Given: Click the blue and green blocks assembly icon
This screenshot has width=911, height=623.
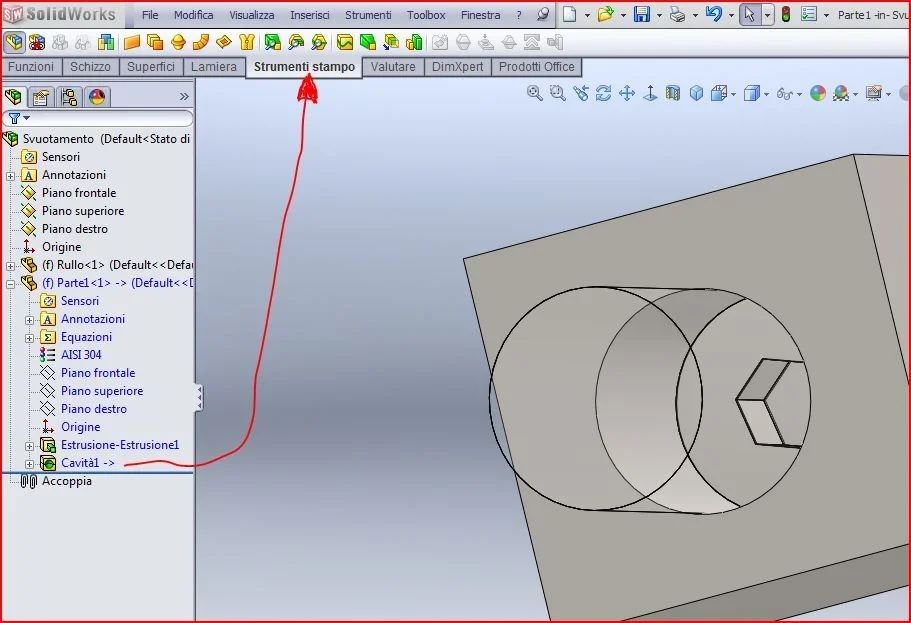Looking at the screenshot, I should coord(106,42).
